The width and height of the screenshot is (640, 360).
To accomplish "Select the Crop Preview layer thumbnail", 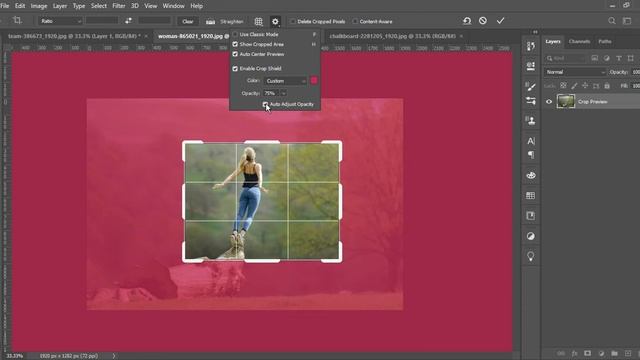I will 566,102.
